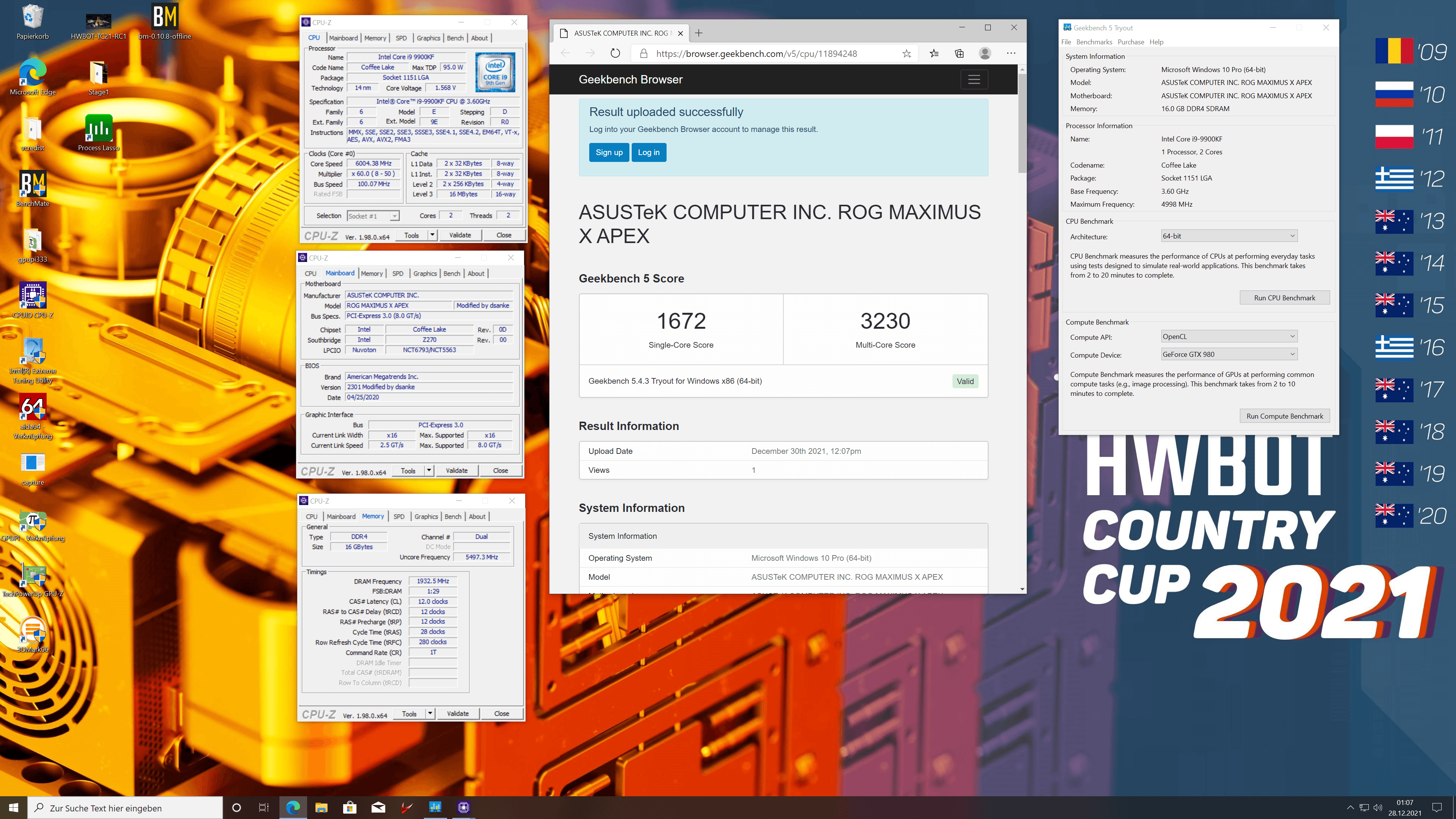Open the favorites list in Edge
This screenshot has height=819, width=1456.
(934, 54)
